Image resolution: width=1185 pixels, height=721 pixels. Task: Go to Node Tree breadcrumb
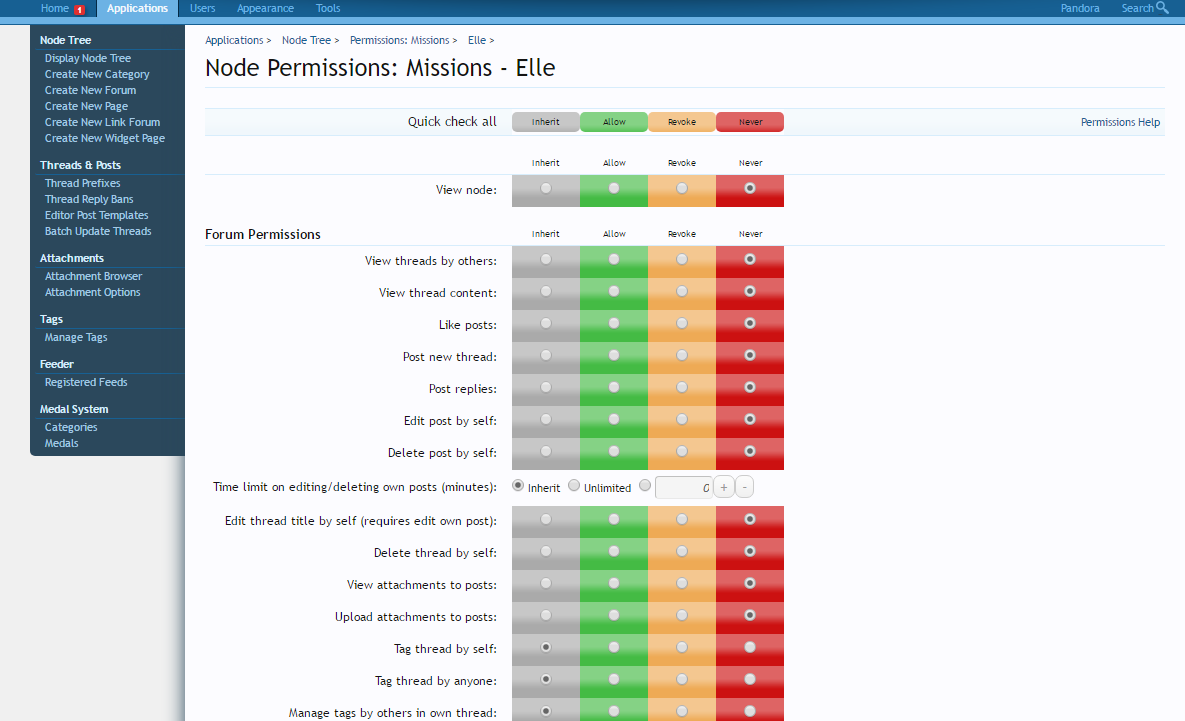305,40
